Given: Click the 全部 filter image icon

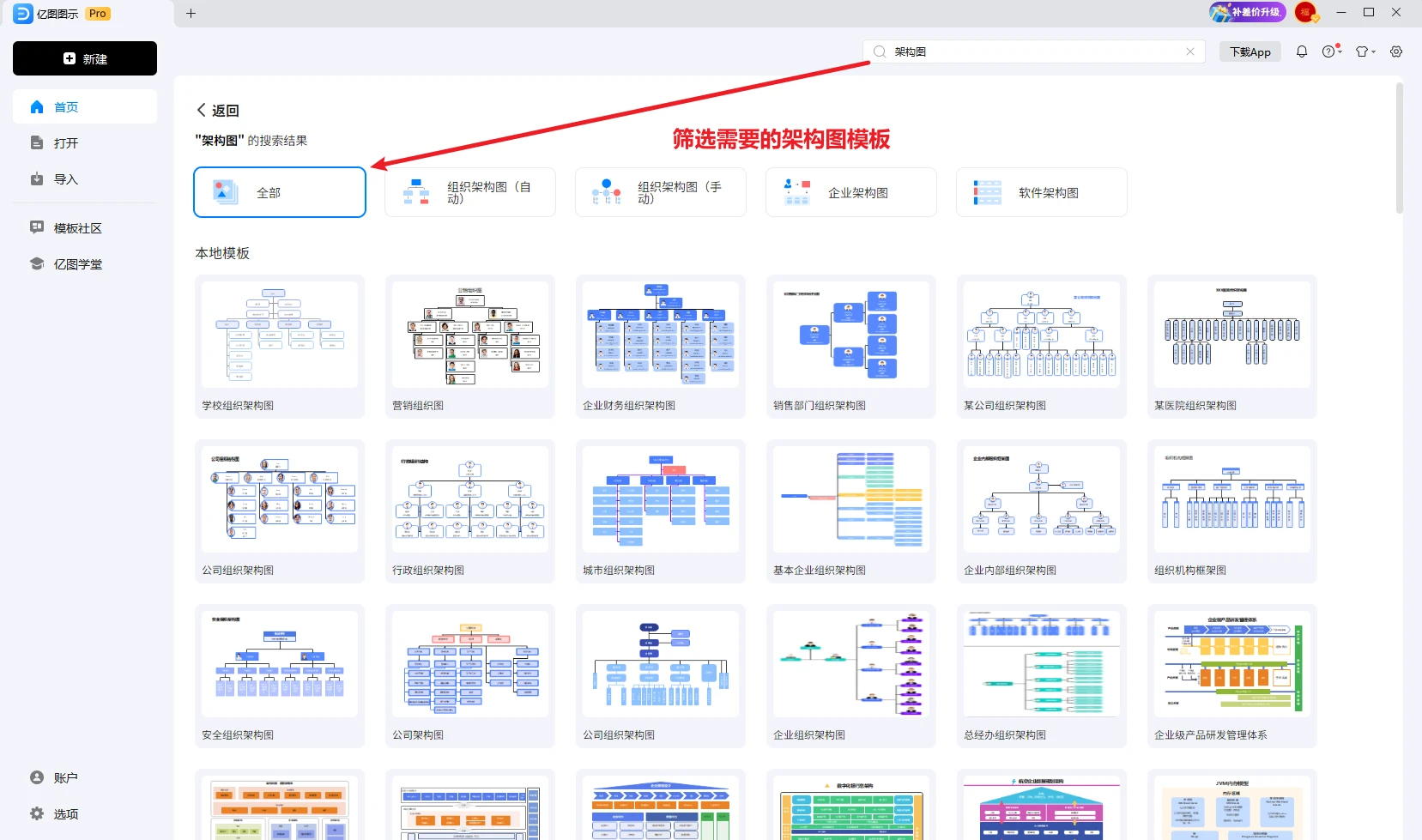Looking at the screenshot, I should coord(226,192).
